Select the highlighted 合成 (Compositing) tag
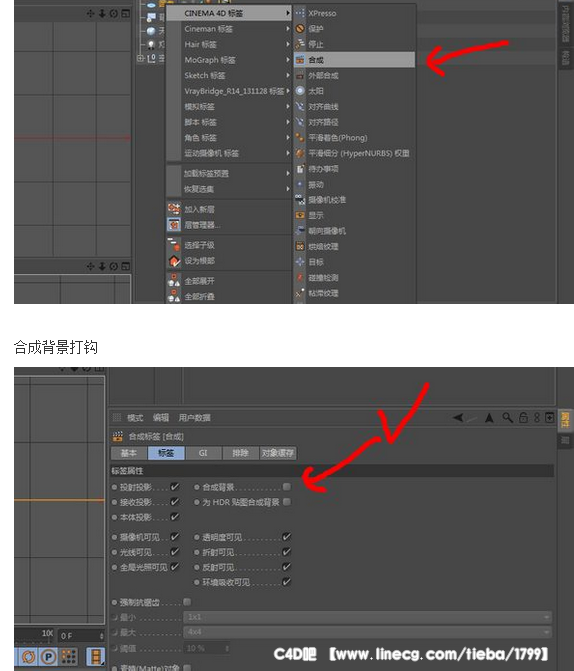The image size is (574, 671). (354, 60)
